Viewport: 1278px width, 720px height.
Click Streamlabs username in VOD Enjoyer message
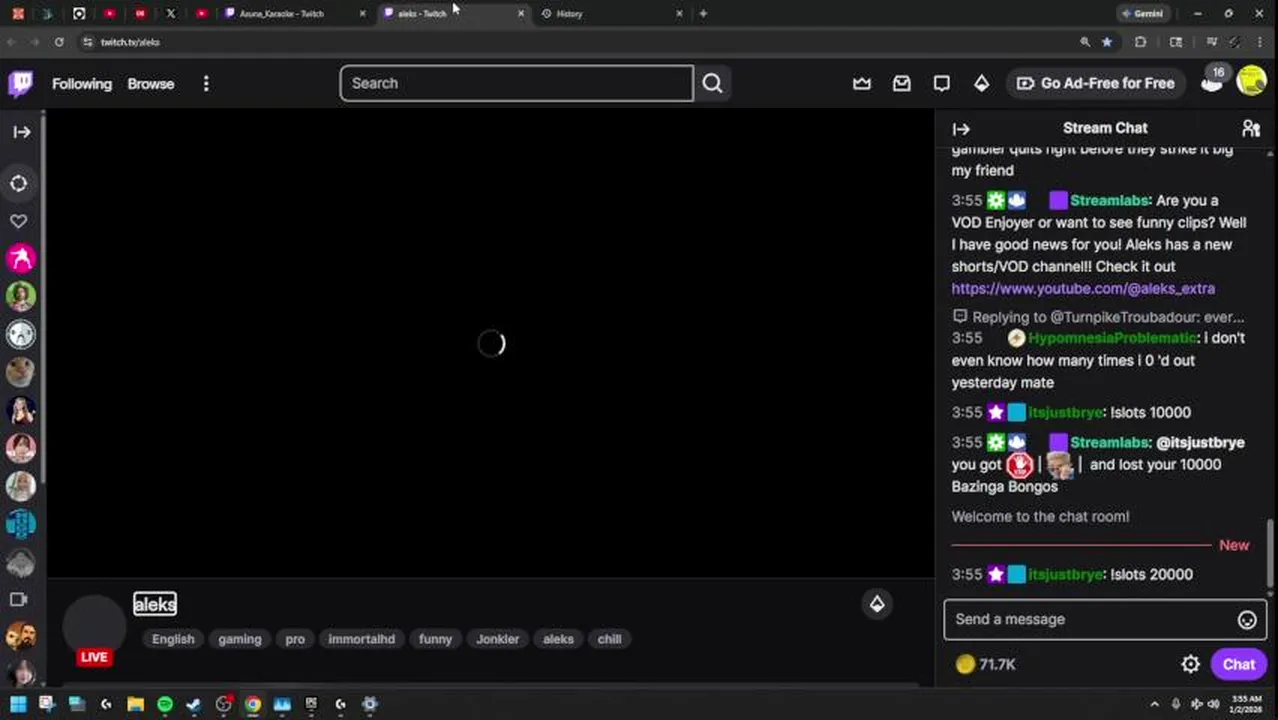coord(1109,200)
